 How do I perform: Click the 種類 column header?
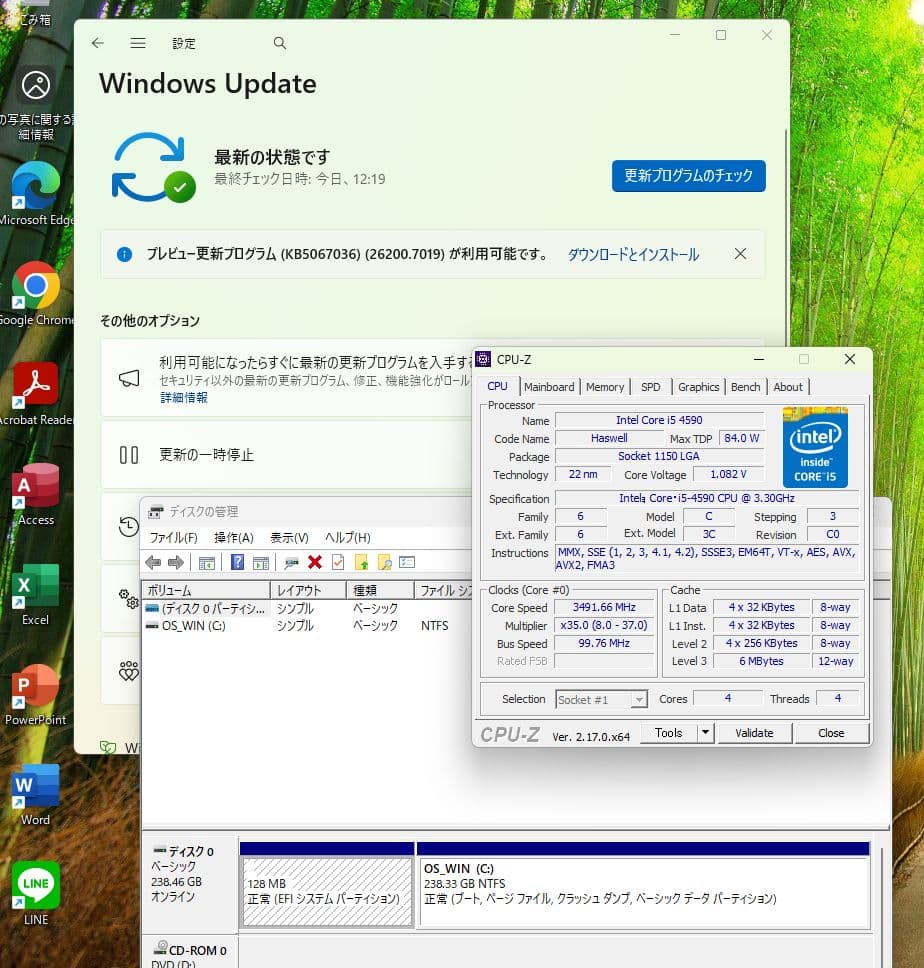pos(380,590)
